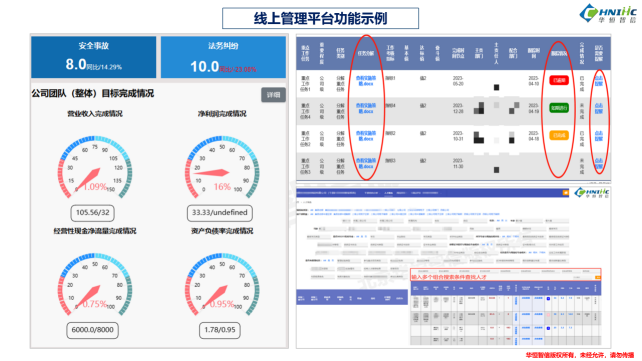Click the 1.78/0.95 value box
The width and height of the screenshot is (642, 361).
(x=220, y=330)
